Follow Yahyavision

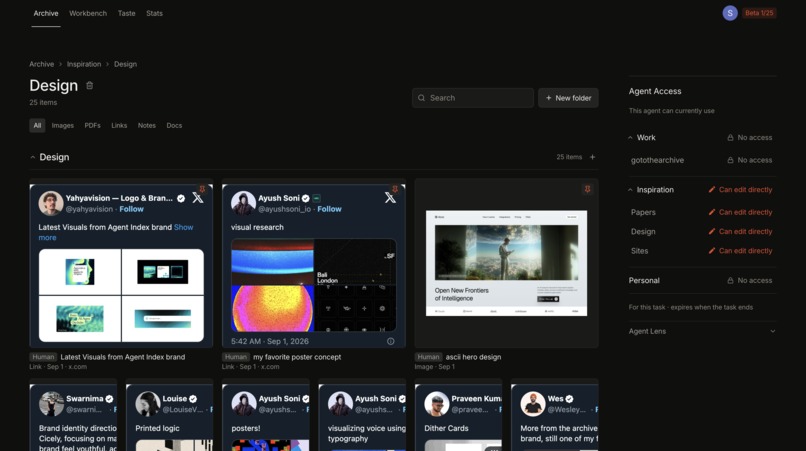(x=132, y=209)
